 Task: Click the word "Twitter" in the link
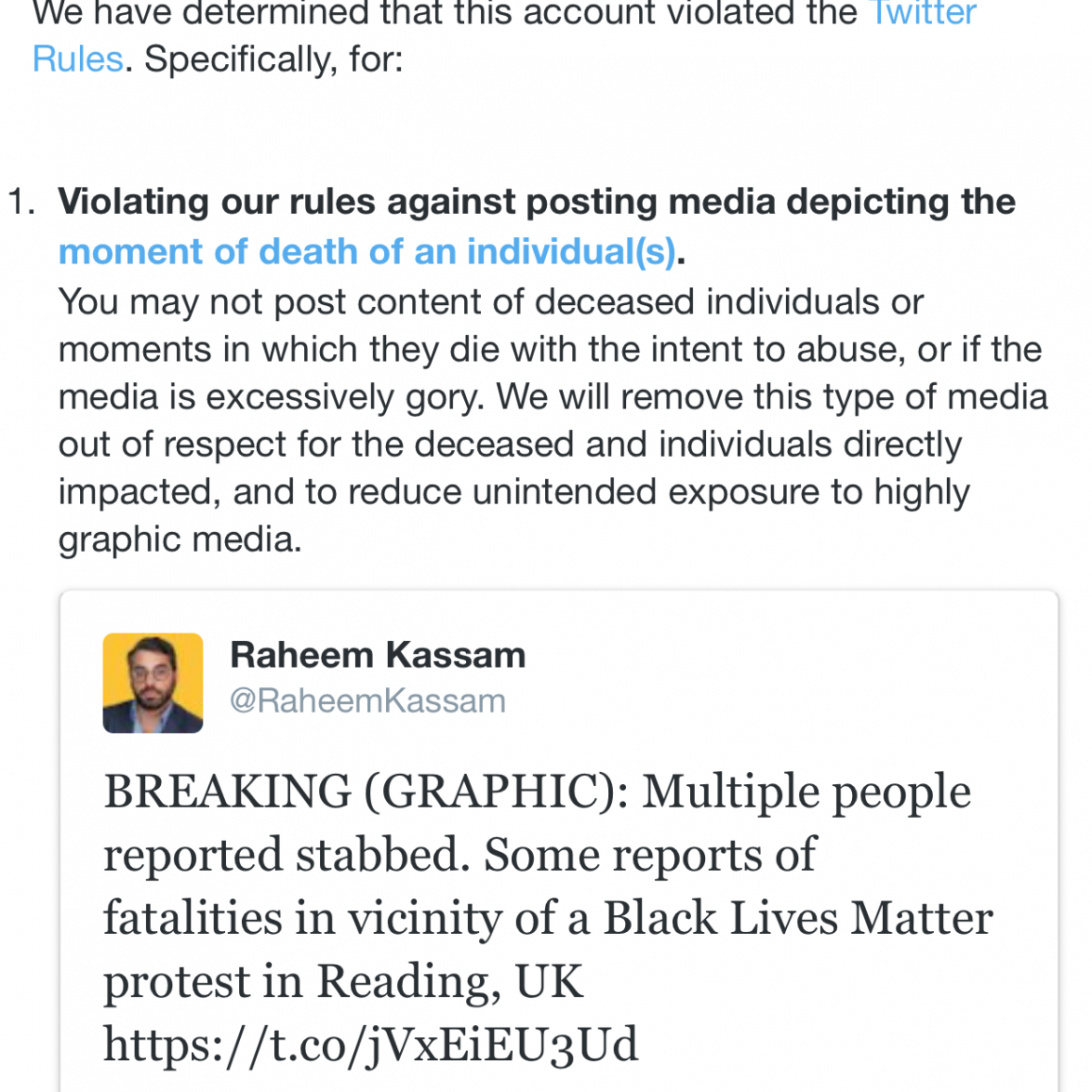pos(923,13)
